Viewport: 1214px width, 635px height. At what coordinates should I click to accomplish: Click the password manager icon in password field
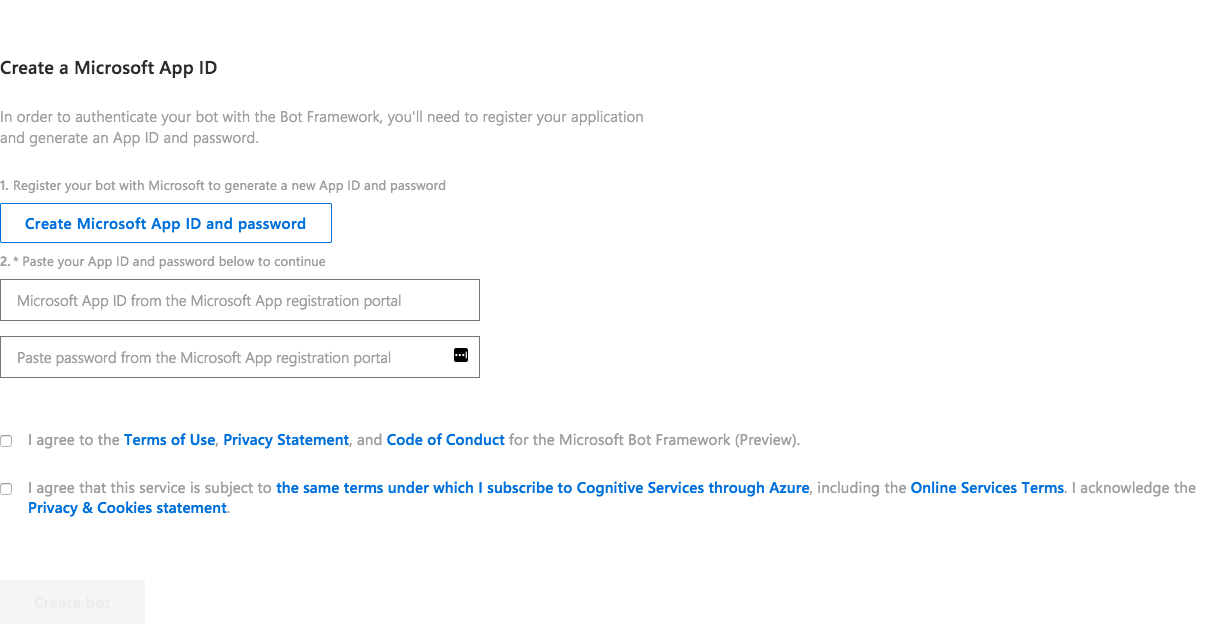click(x=461, y=356)
